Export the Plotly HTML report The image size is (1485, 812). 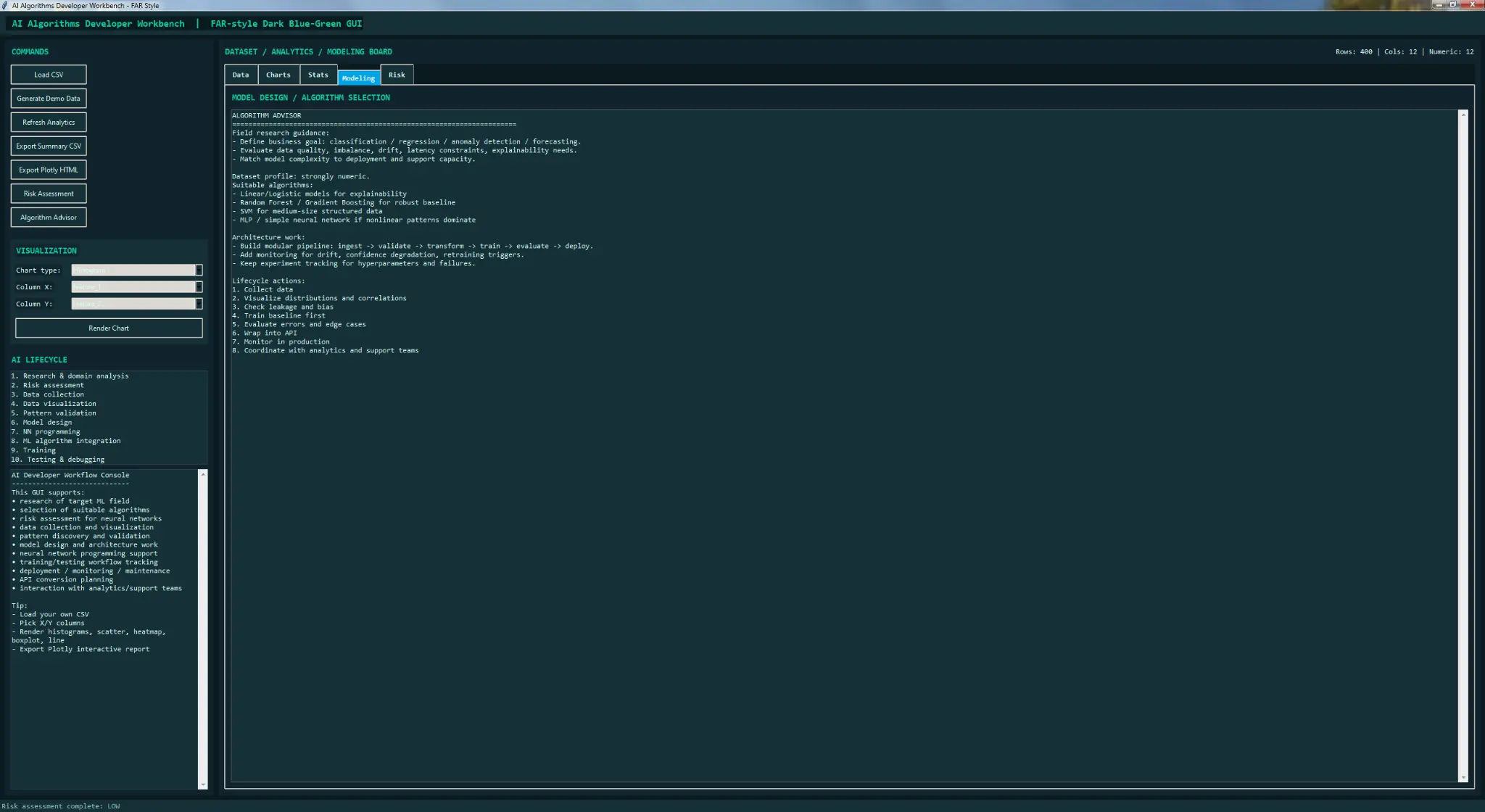click(x=49, y=170)
